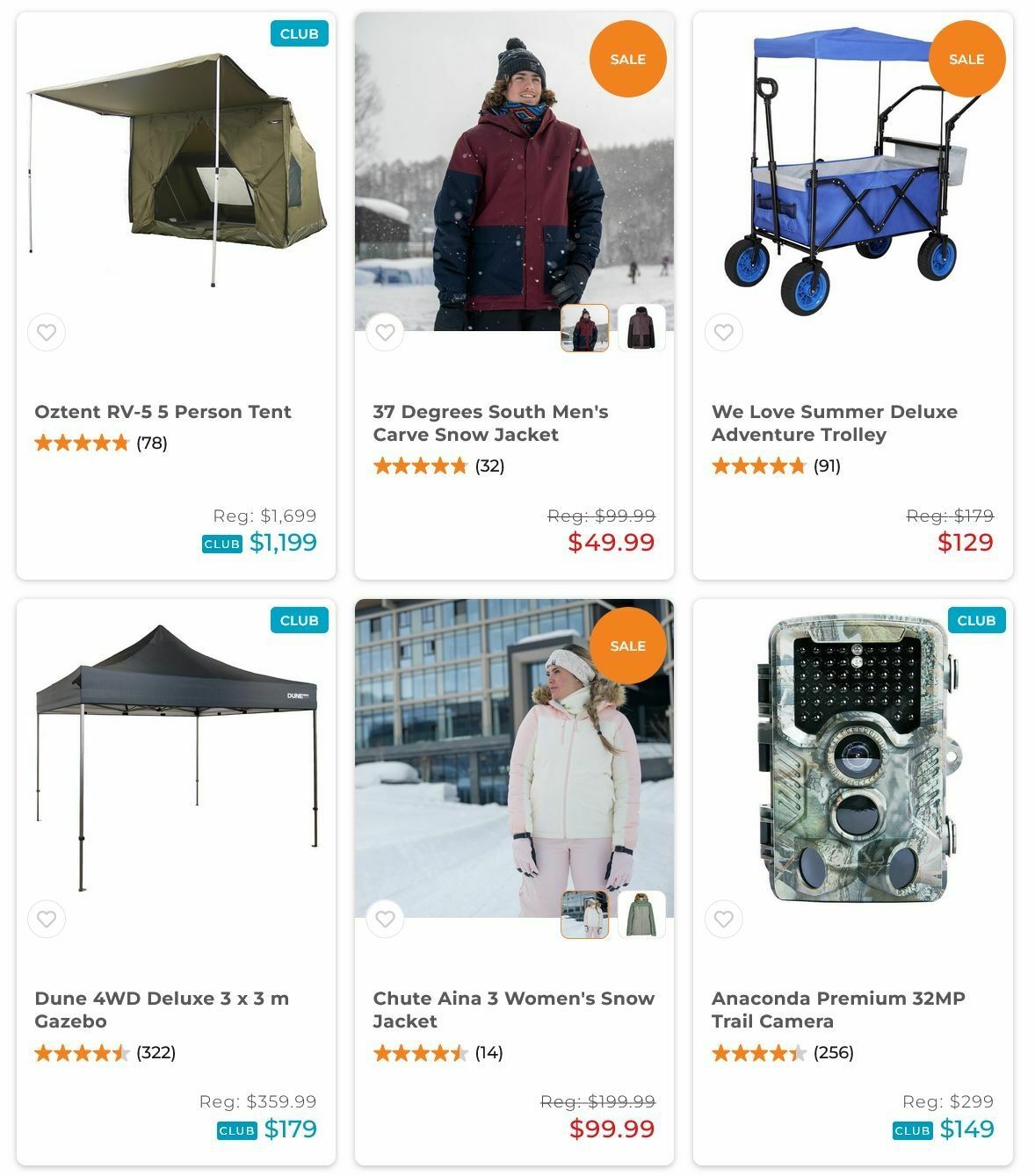View the 322 reviews for Dune Gazebo
The width and height of the screenshot is (1035, 1176).
click(156, 1053)
